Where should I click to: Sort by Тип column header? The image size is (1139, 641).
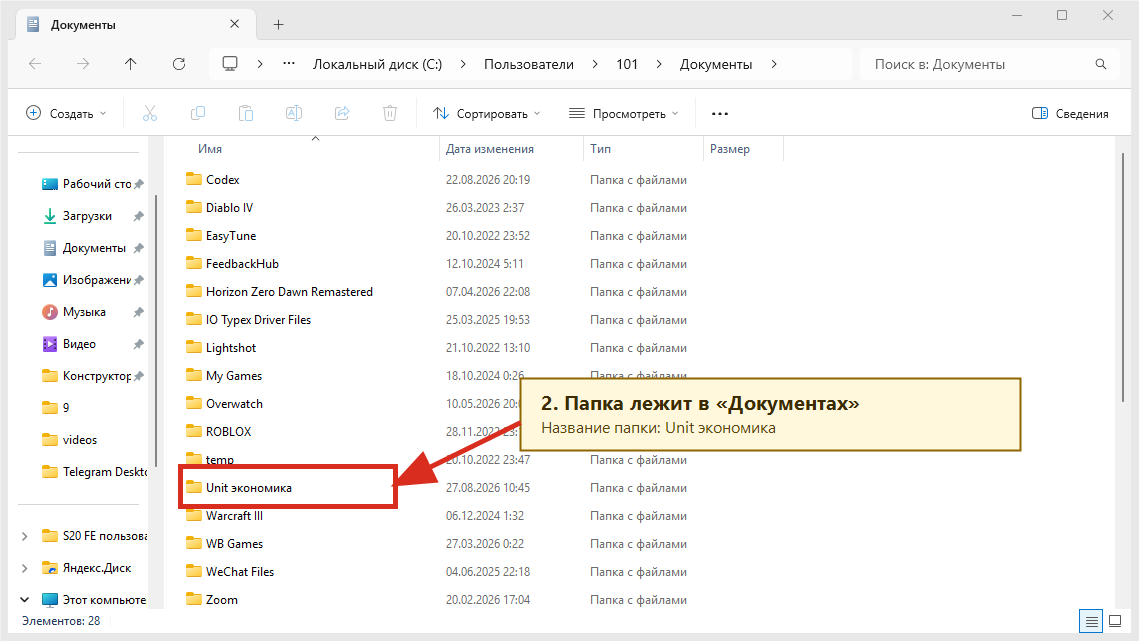click(600, 149)
